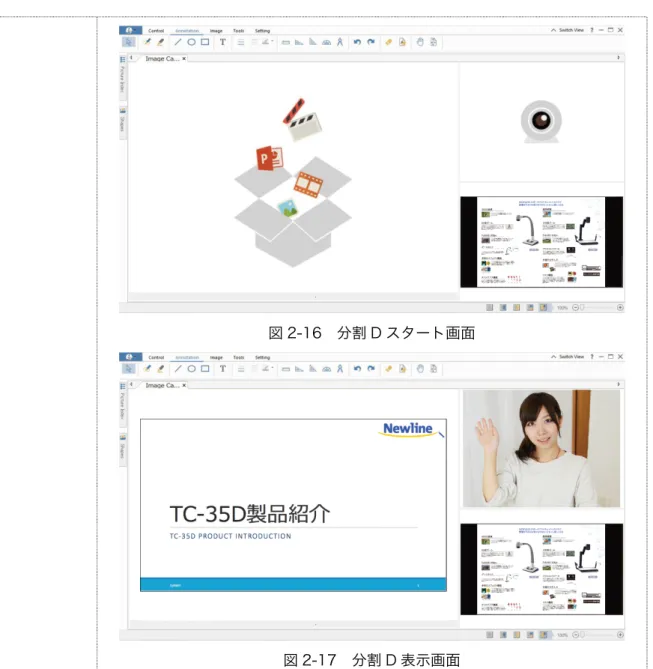
Task: Collapse ribbon with Switch View chevron, 表示画面 window
Action: [553, 357]
